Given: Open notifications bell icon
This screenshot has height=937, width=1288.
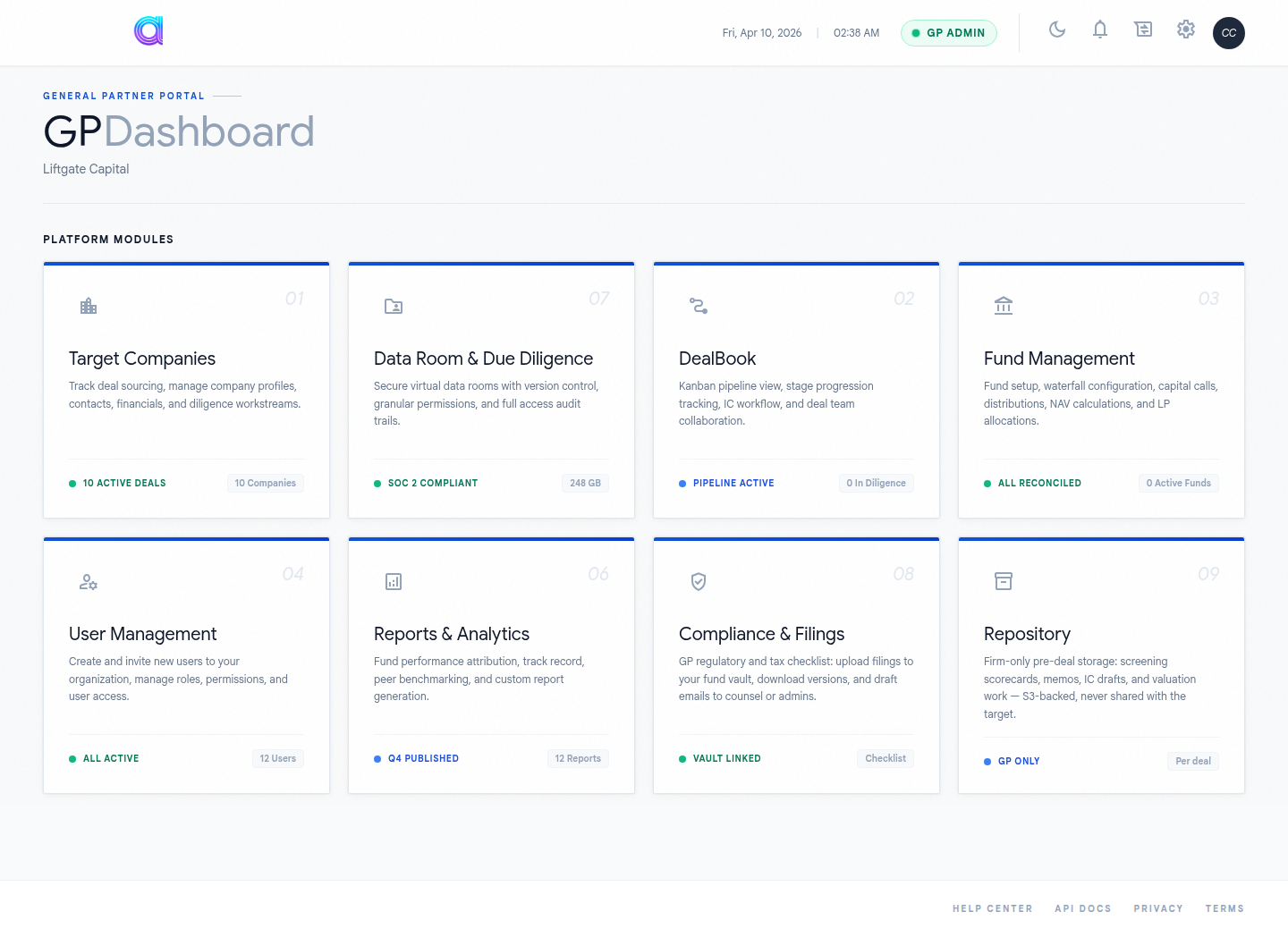Looking at the screenshot, I should [x=1100, y=30].
